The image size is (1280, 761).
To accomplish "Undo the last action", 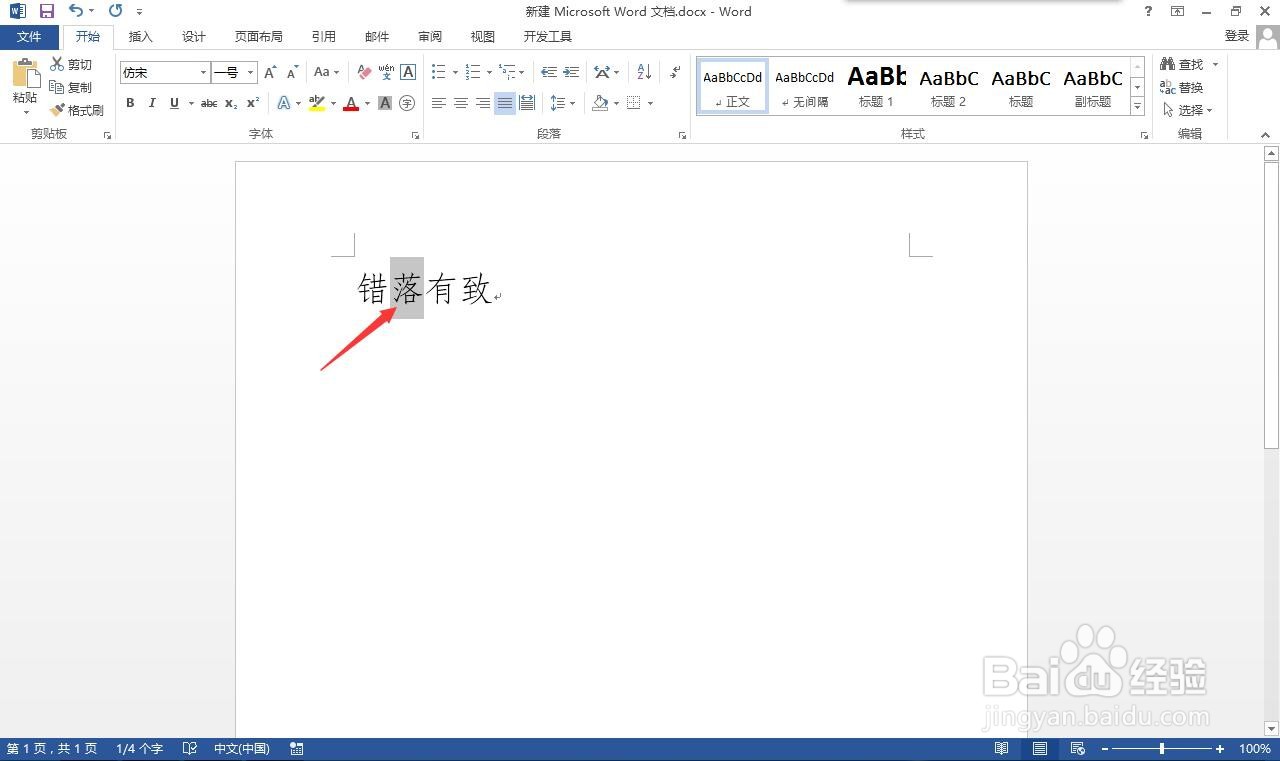I will pos(76,11).
